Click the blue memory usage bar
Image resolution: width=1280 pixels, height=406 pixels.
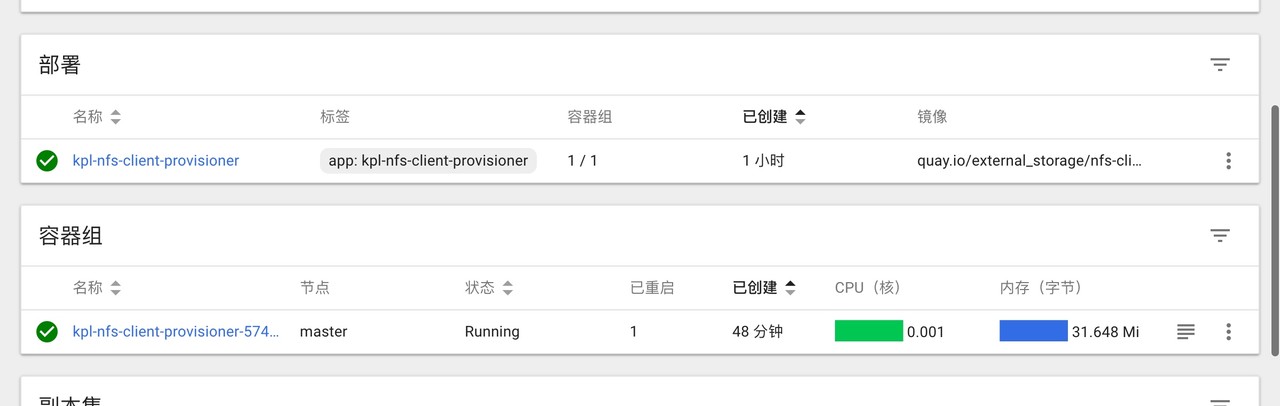pyautogui.click(x=1033, y=332)
